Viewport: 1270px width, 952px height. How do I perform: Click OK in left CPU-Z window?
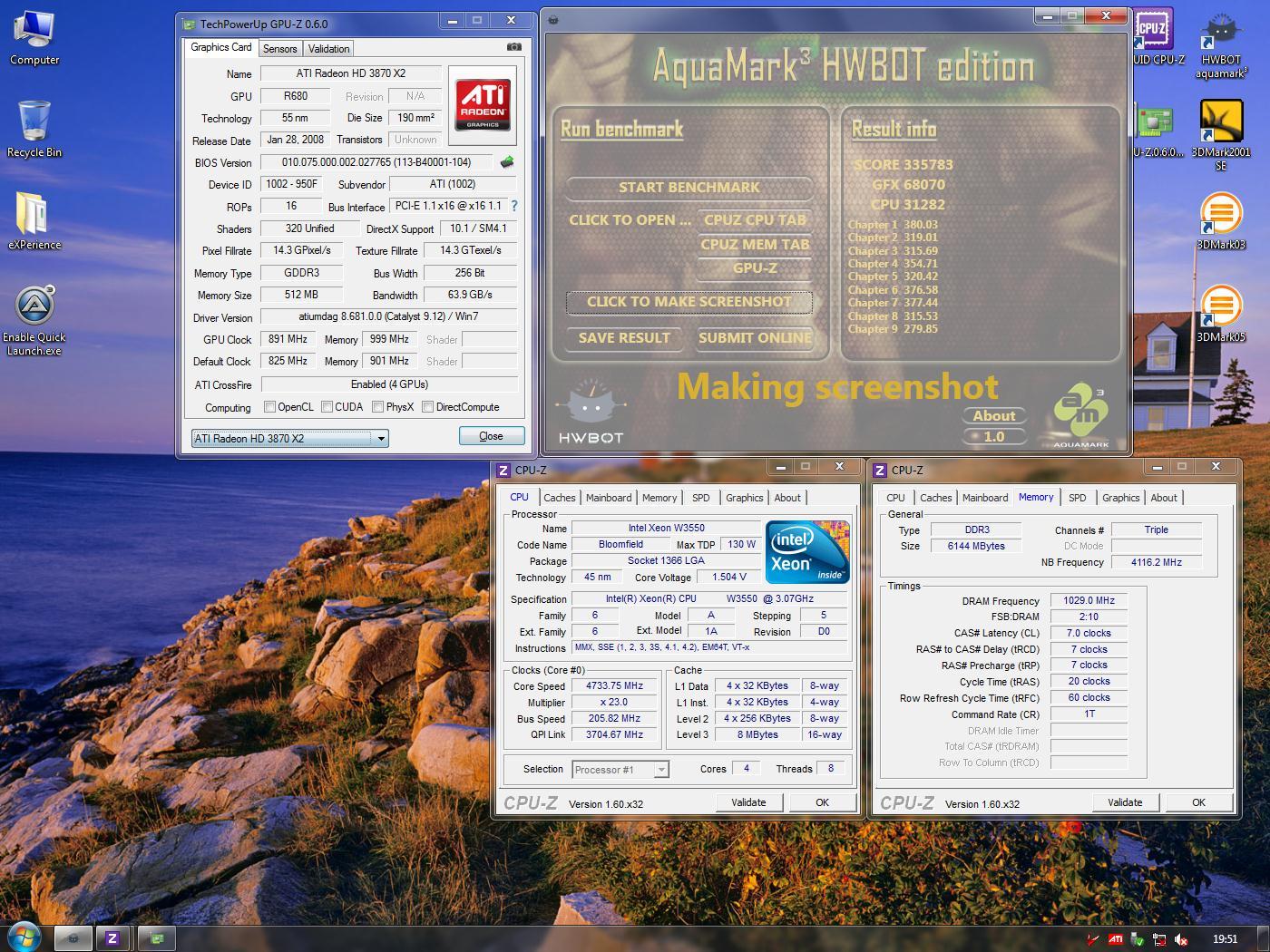coord(822,802)
